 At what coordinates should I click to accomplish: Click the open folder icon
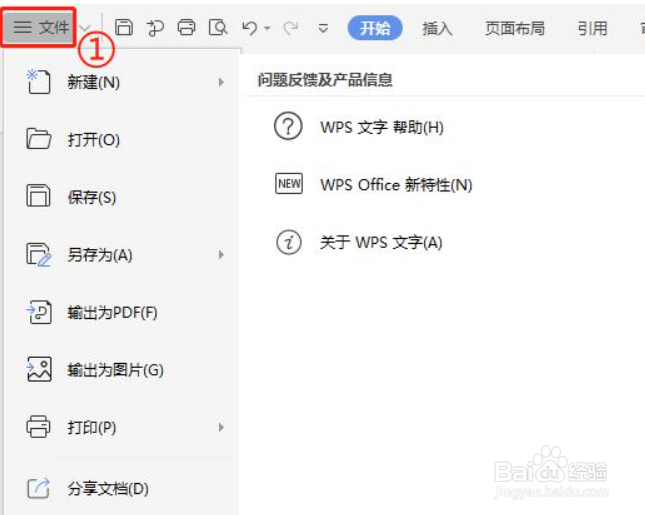(39, 139)
